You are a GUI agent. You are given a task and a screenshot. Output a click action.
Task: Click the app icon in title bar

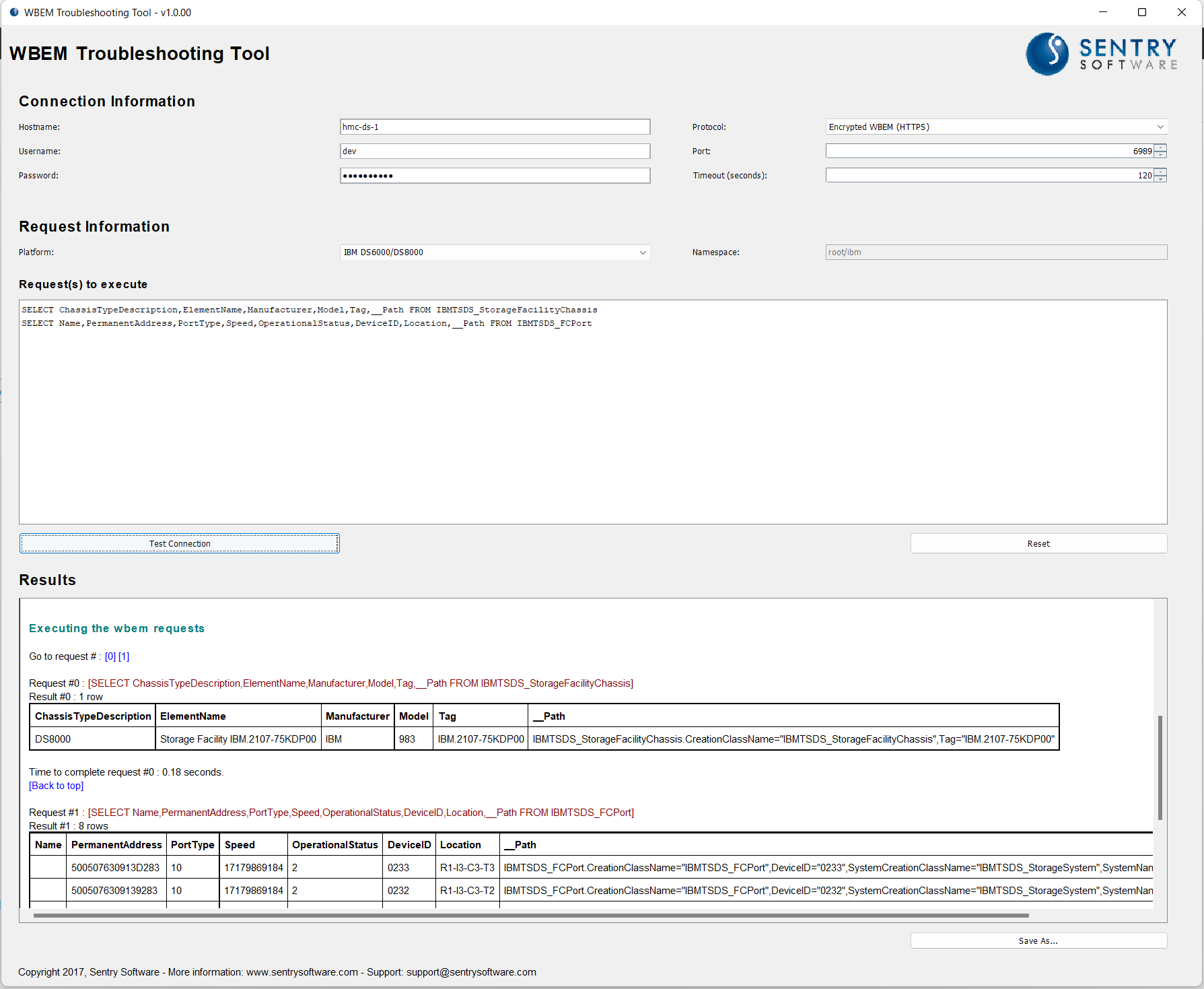click(x=14, y=12)
